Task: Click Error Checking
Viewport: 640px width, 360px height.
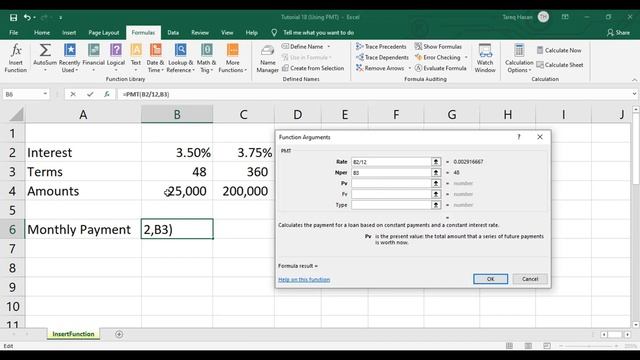Action: [x=438, y=58]
